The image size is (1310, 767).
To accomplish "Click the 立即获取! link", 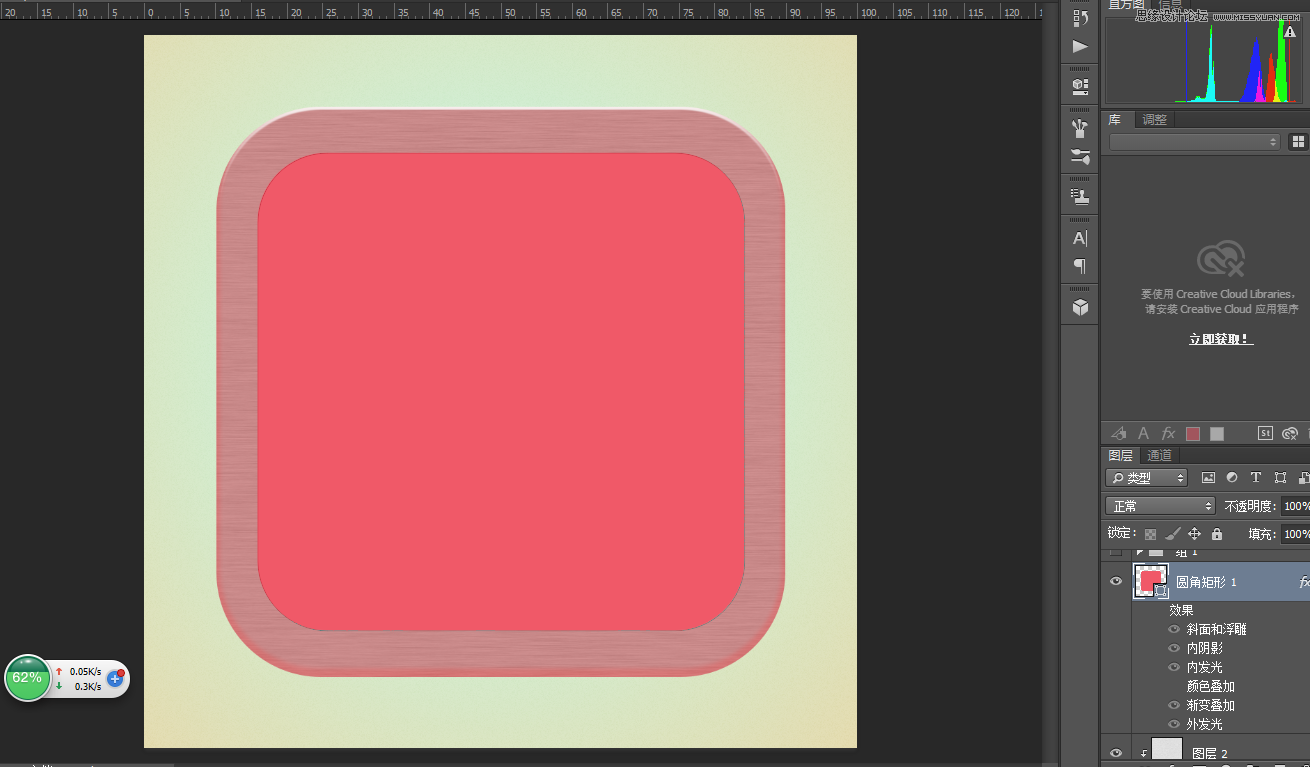I will [1220, 339].
